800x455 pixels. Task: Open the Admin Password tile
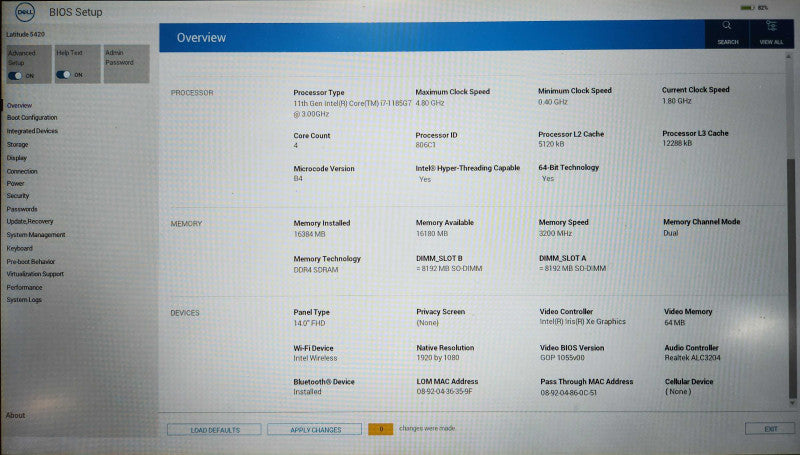click(x=126, y=64)
